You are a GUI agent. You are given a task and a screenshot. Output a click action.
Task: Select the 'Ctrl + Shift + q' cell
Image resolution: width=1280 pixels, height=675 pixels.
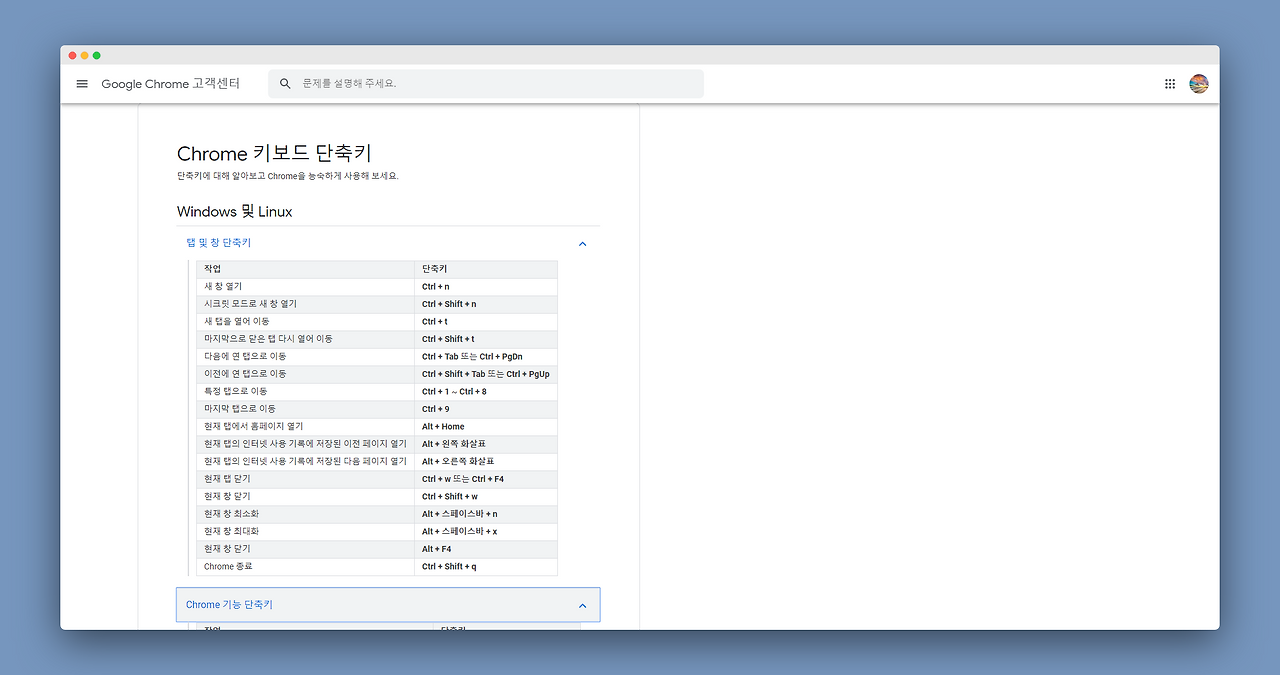tap(486, 566)
